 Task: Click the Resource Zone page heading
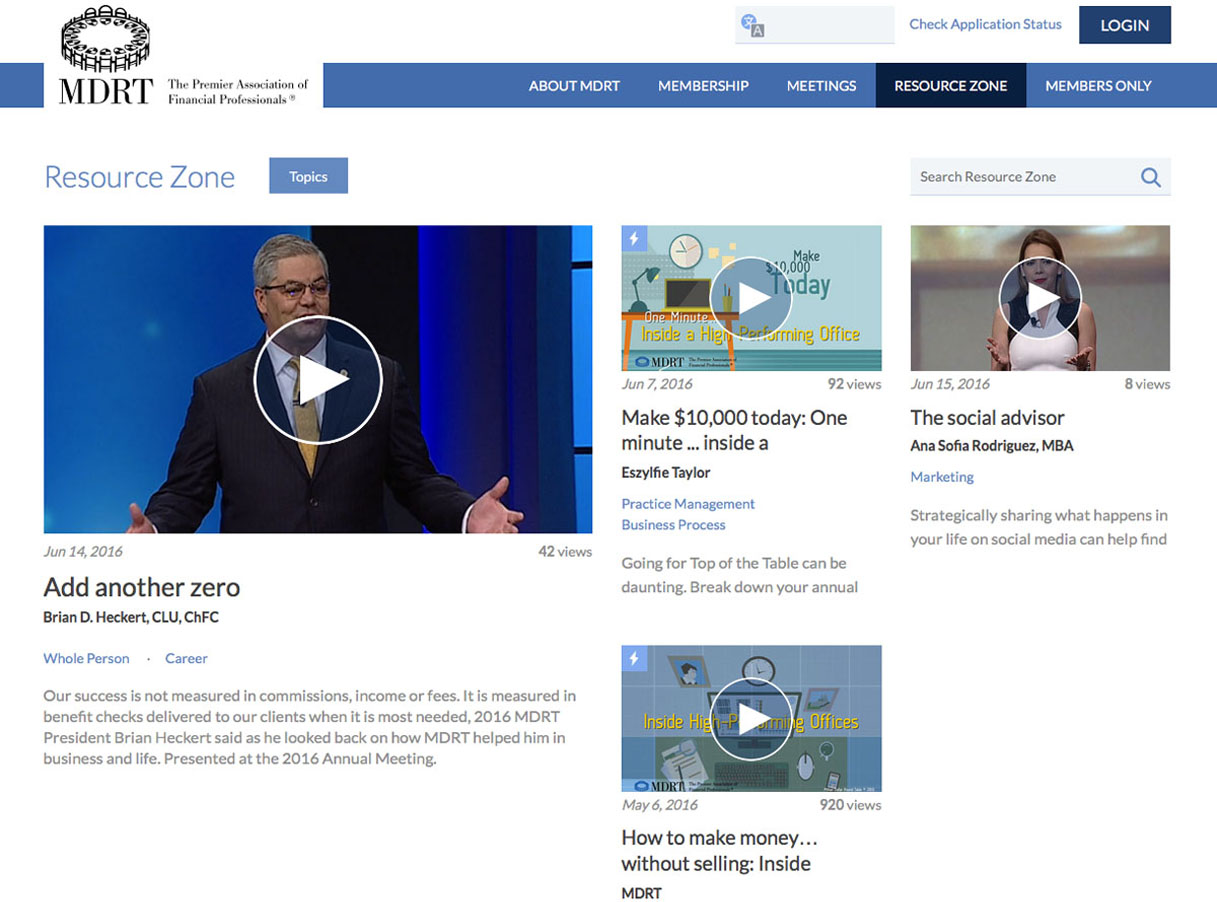point(139,177)
